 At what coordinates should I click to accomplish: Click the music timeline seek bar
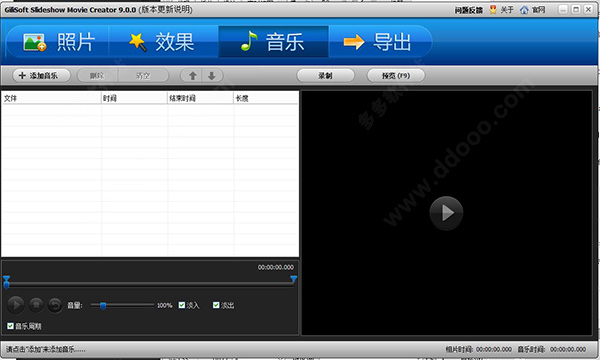point(150,284)
